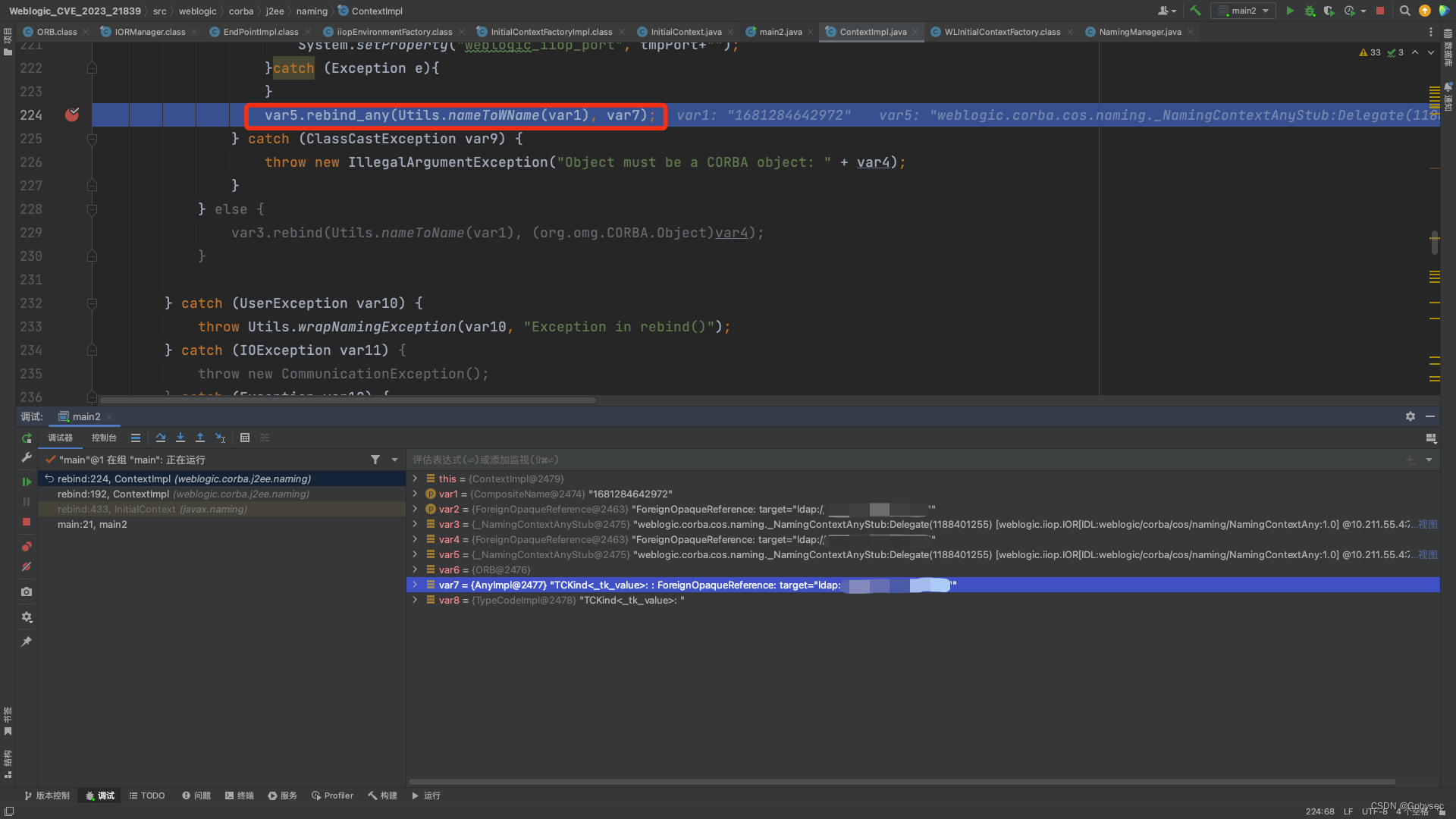Image resolution: width=1456 pixels, height=819 pixels.
Task: Expand the var8 TypeCodeImpl variable
Action: click(x=415, y=600)
